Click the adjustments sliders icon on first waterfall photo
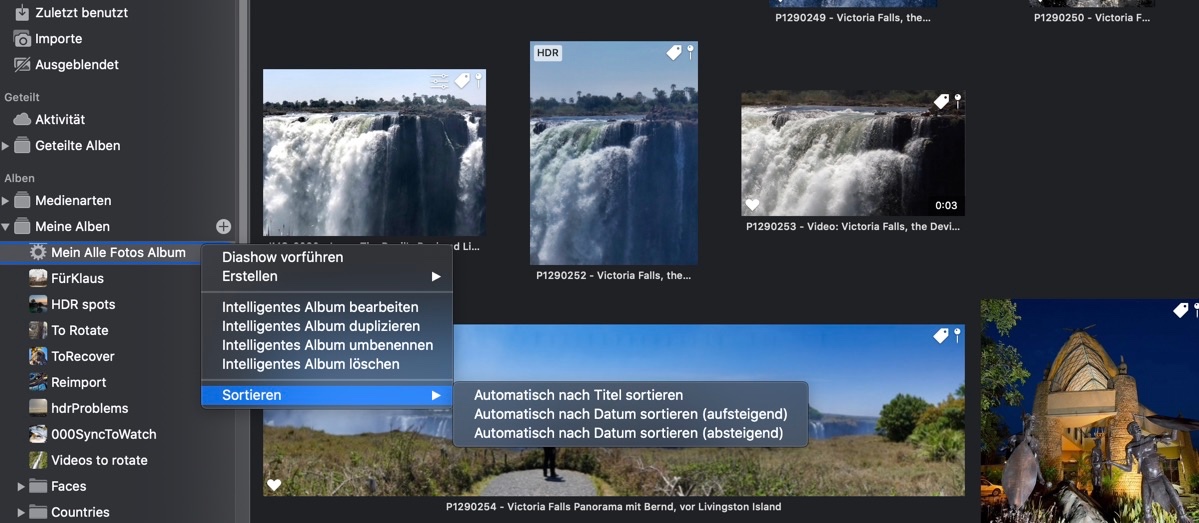This screenshot has width=1199, height=523. point(440,81)
